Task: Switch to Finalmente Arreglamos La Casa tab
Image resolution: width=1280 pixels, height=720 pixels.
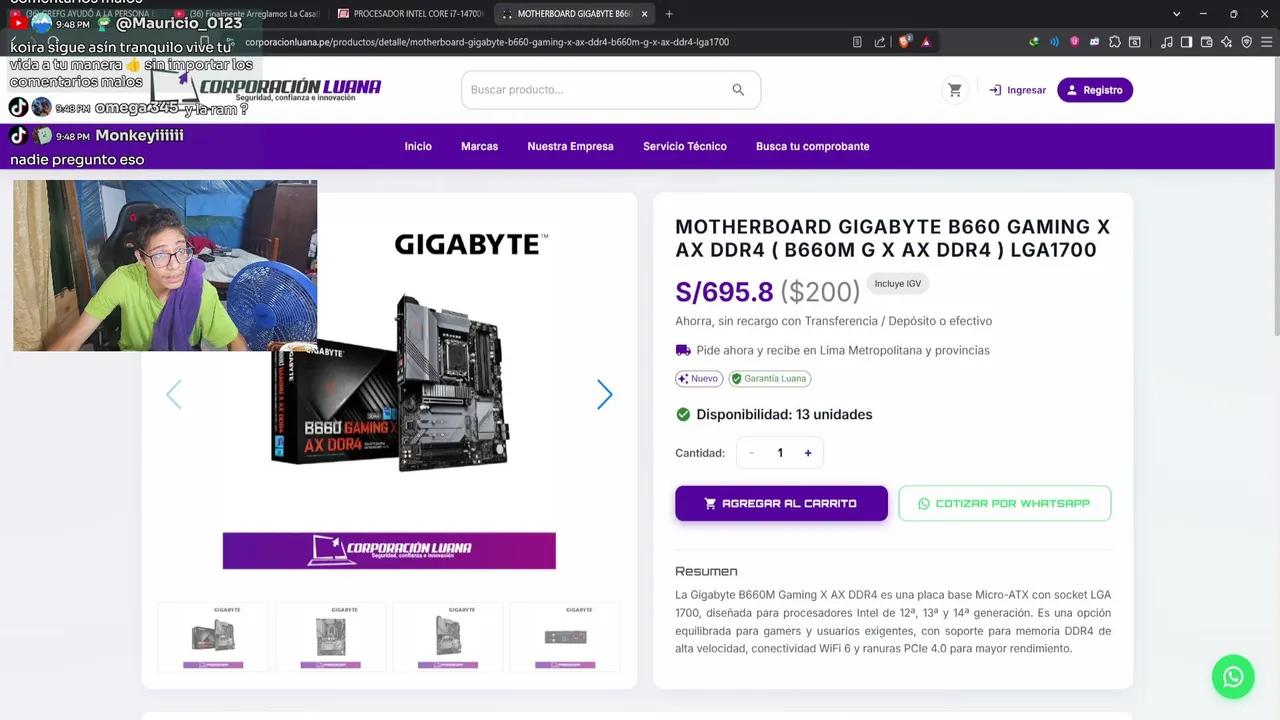Action: tap(245, 14)
